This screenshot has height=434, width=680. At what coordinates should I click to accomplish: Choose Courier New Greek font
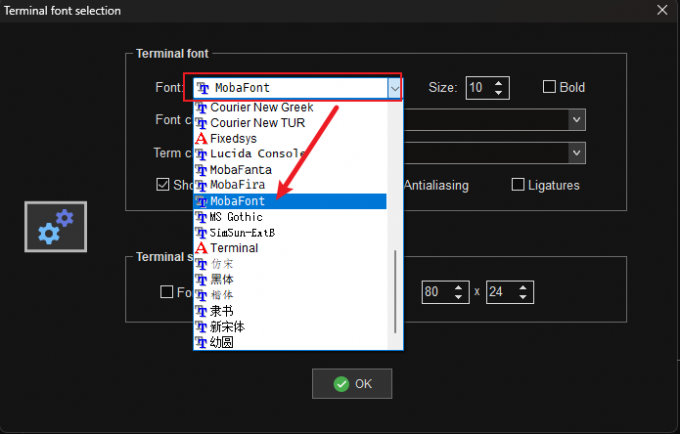pyautogui.click(x=290, y=107)
